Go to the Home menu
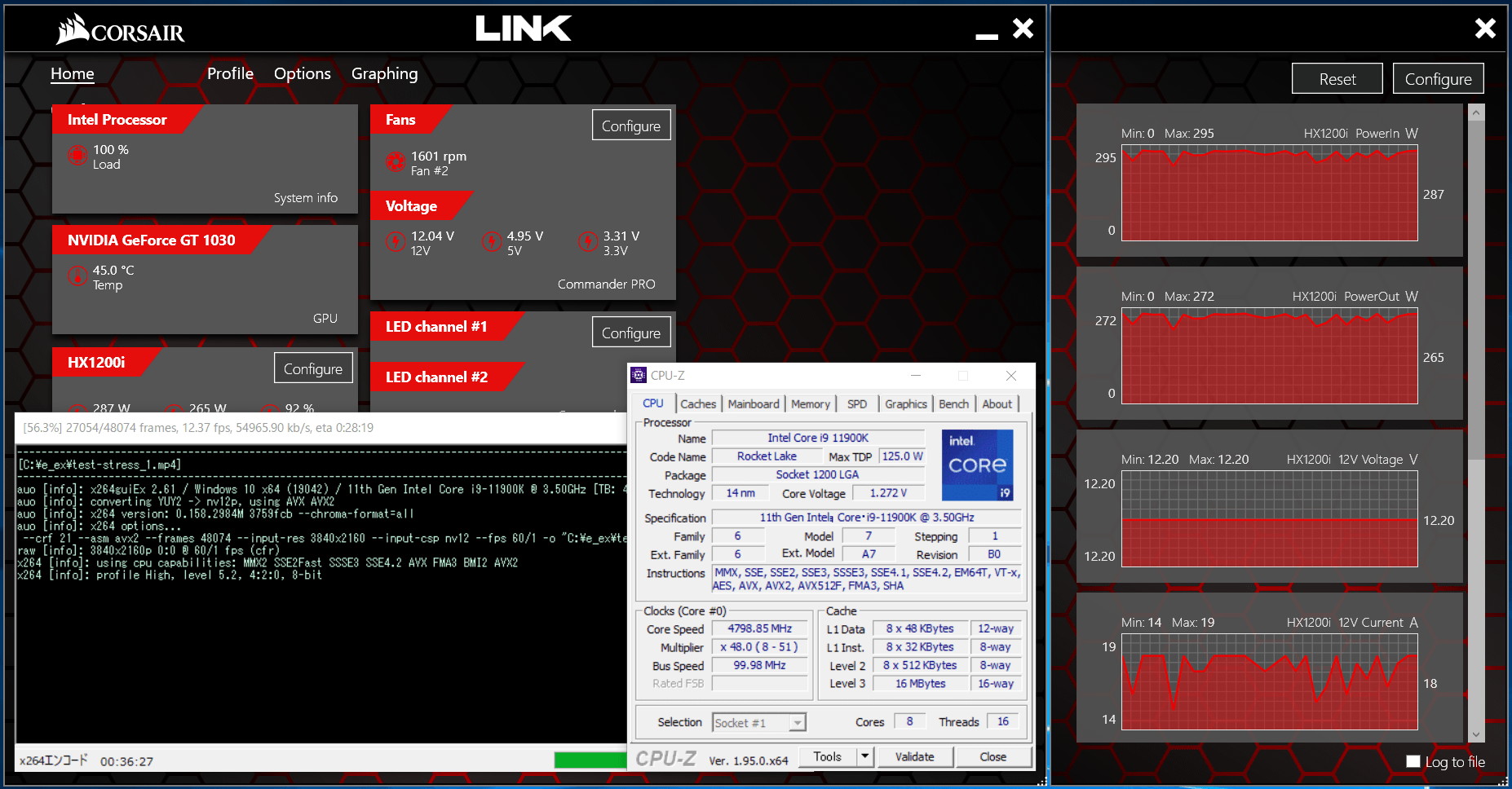The image size is (1512, 789). [73, 73]
